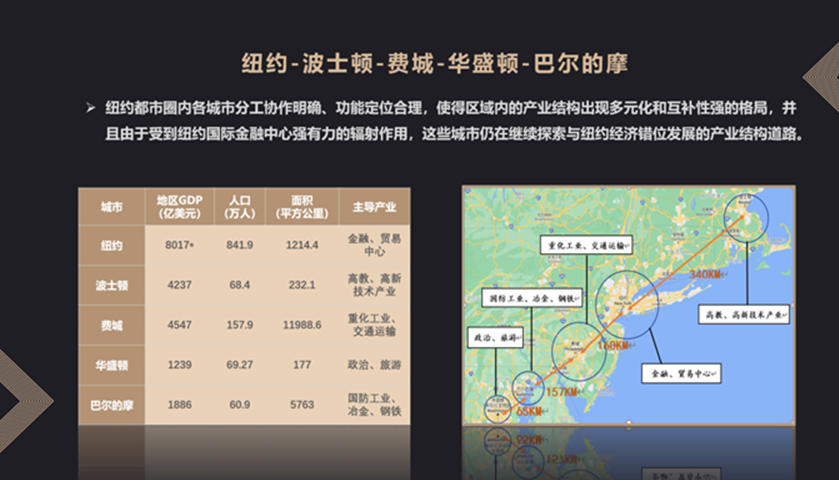Select the 华盛顿 row label in table
This screenshot has width=839, height=480.
(x=112, y=365)
